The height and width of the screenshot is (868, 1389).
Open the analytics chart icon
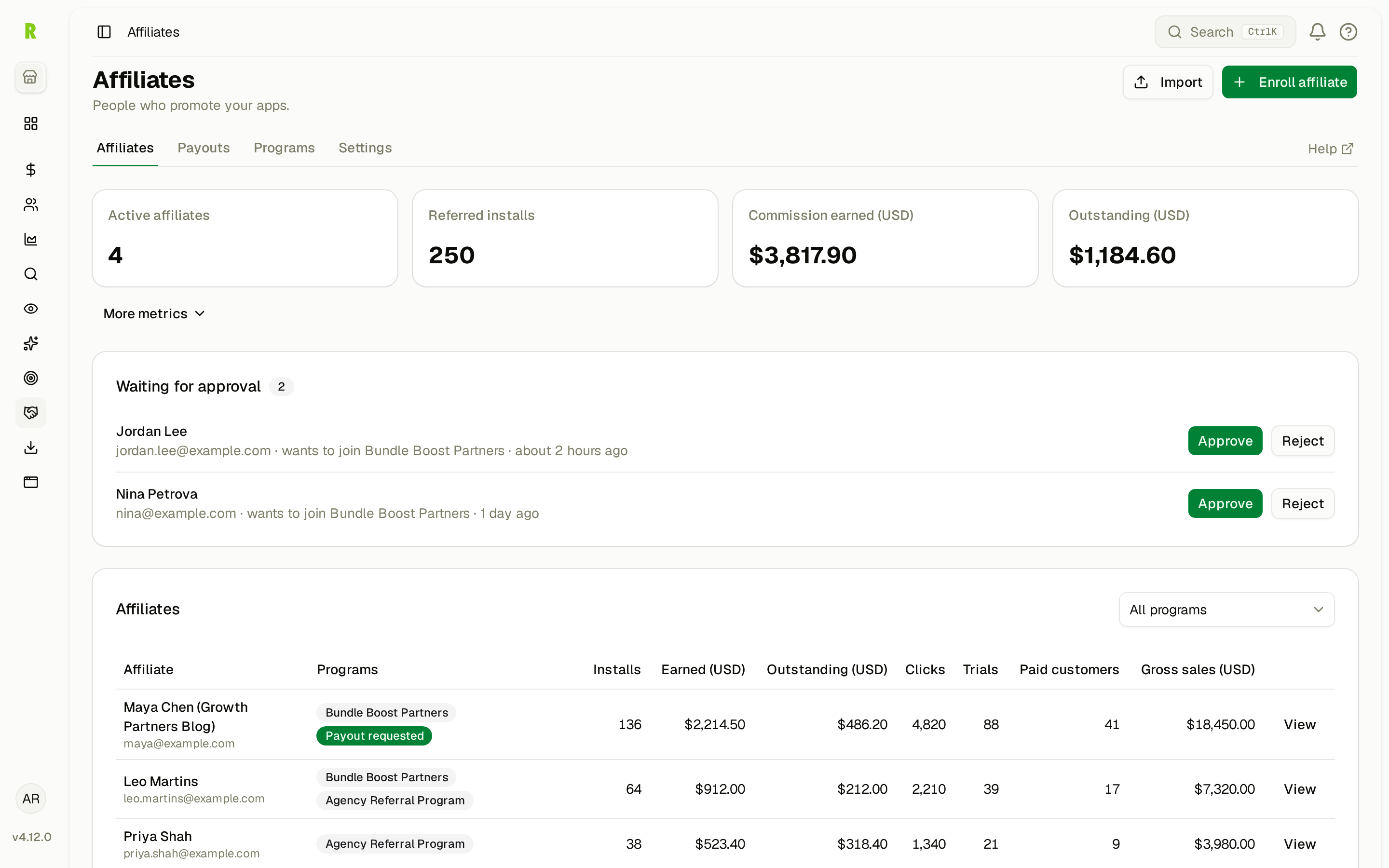(x=30, y=239)
